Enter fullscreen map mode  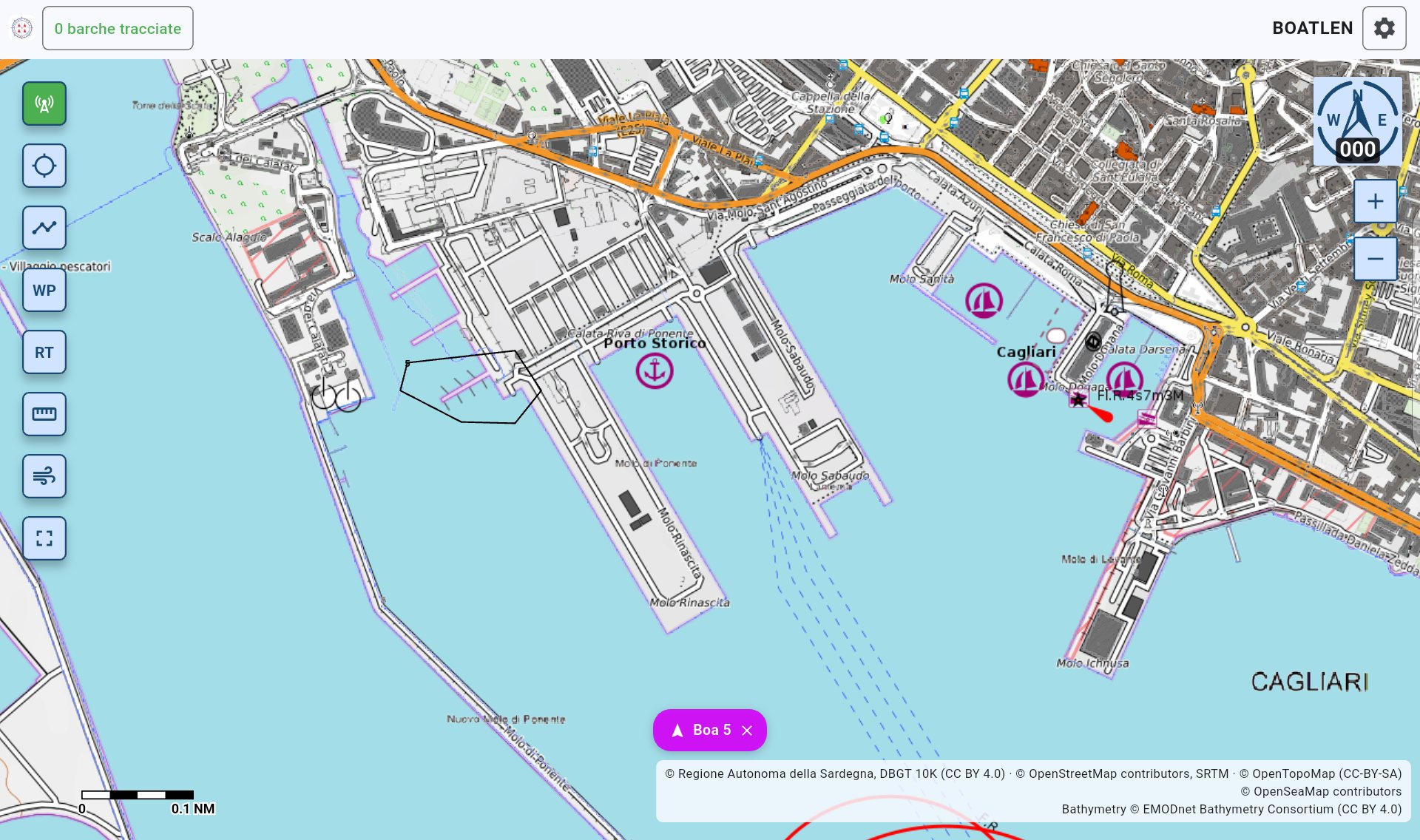coord(44,538)
